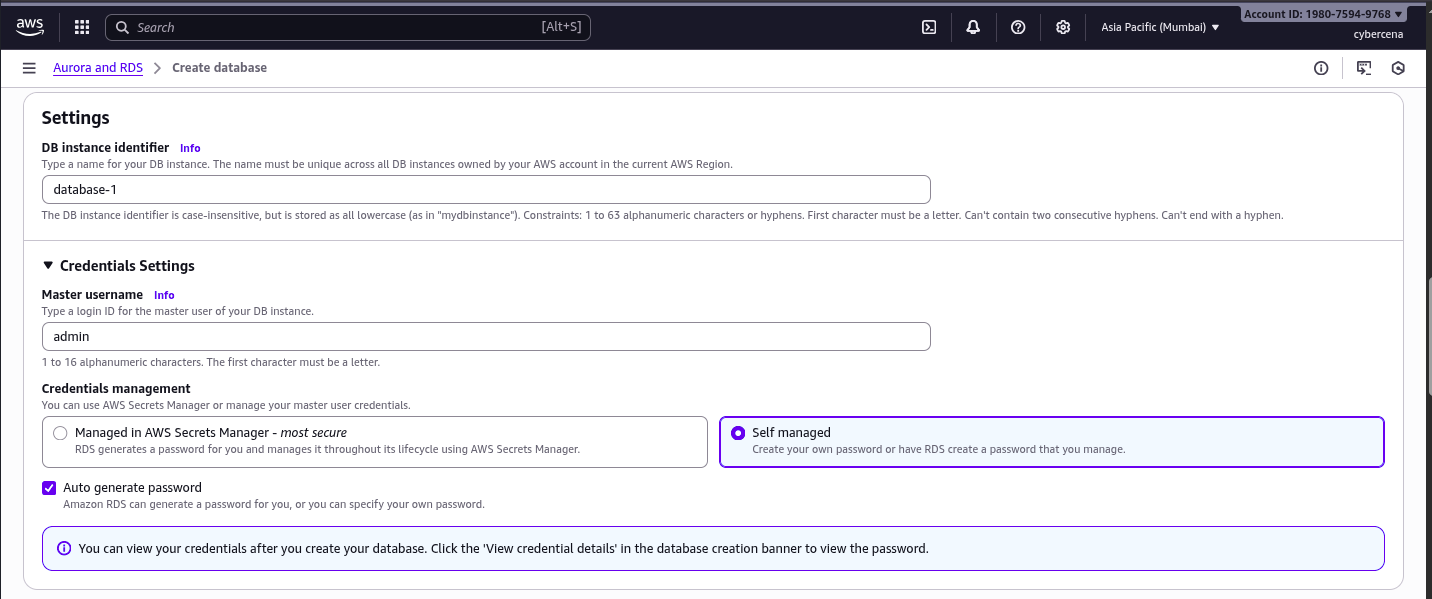This screenshot has height=599, width=1432.
Task: Open the AWS services grid menu
Action: (x=82, y=27)
